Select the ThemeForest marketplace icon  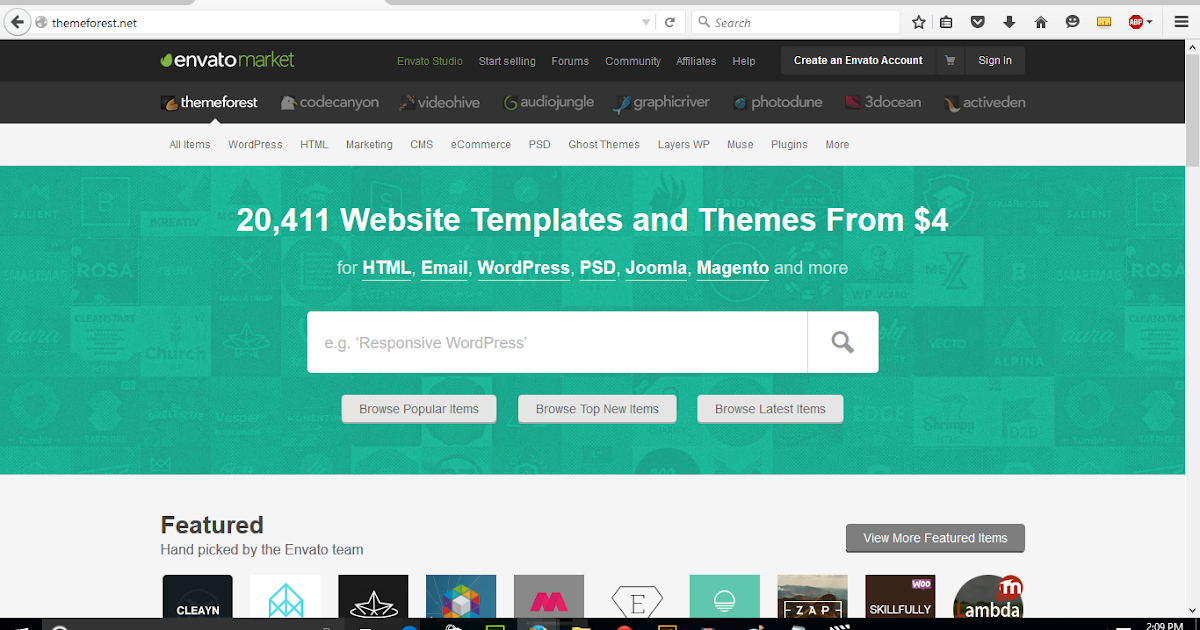tap(169, 102)
